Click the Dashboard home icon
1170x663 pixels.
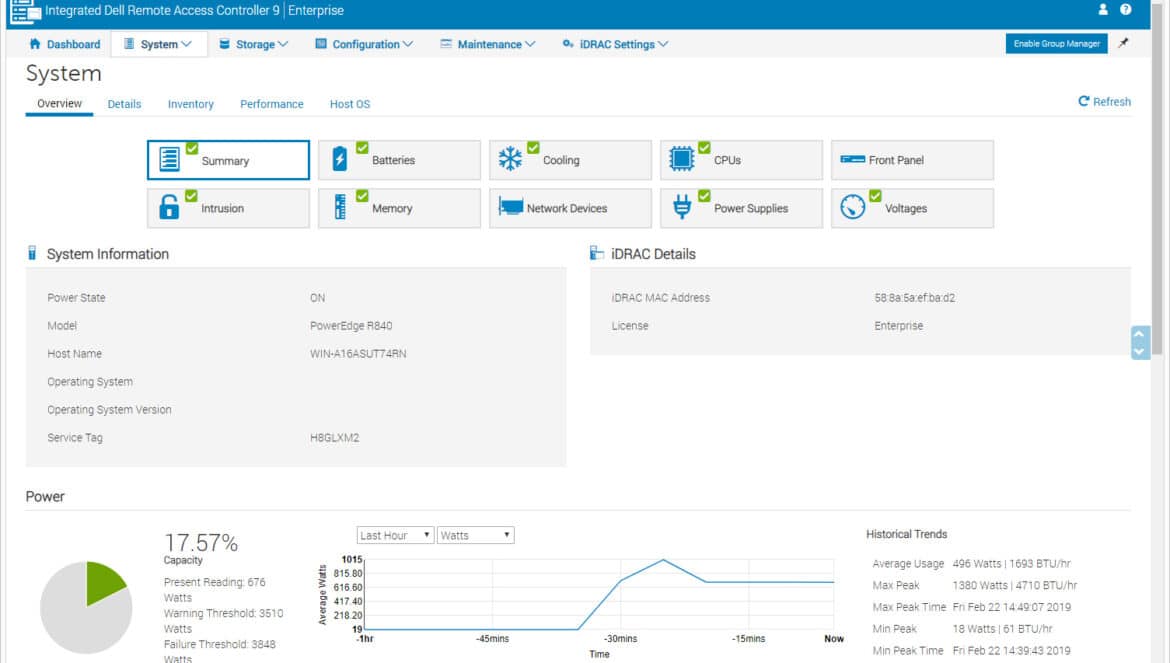(34, 44)
